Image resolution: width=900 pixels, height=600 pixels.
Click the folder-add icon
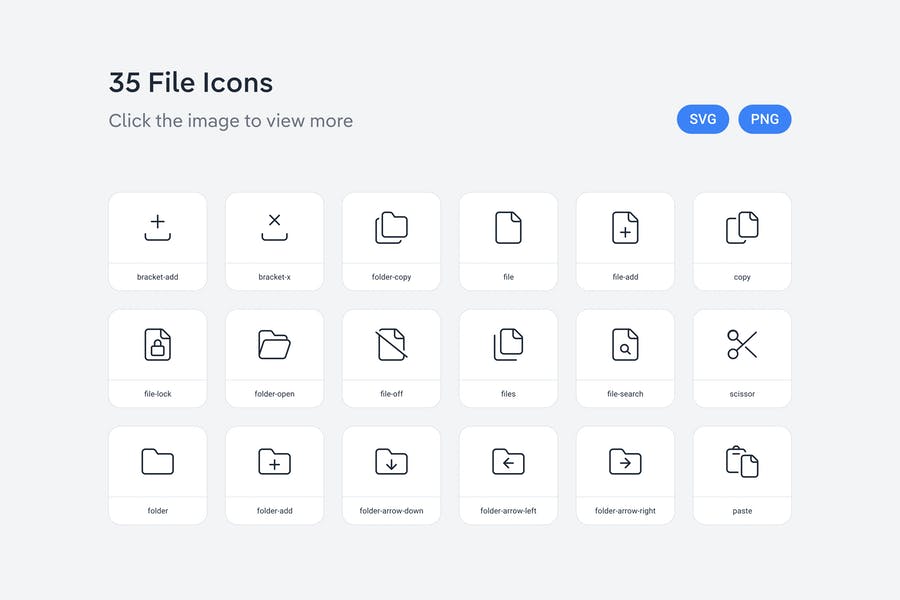(274, 461)
